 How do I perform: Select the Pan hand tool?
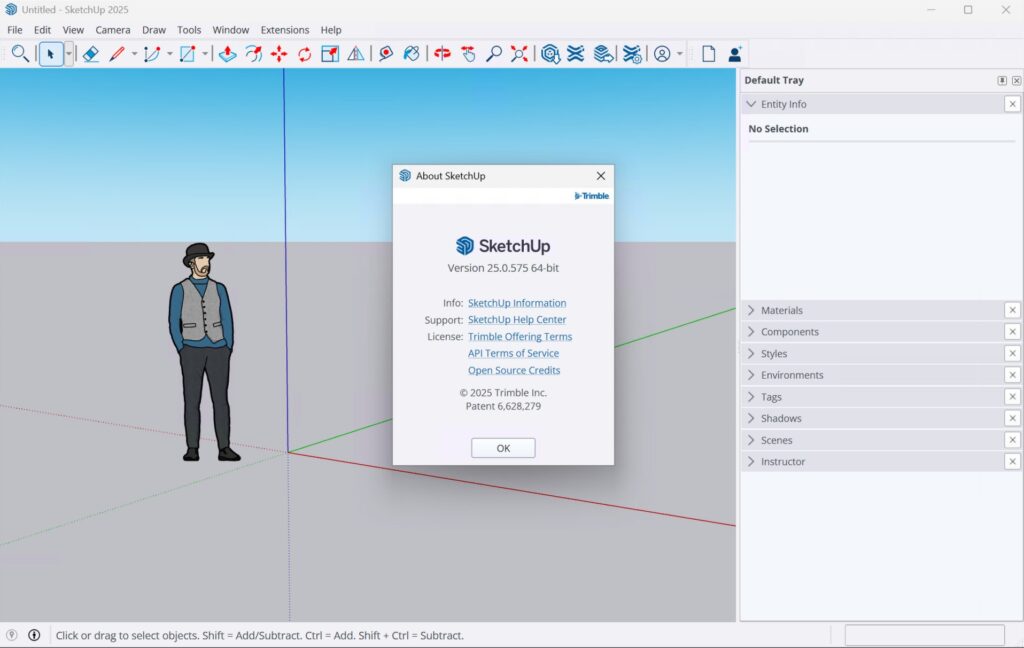468,54
